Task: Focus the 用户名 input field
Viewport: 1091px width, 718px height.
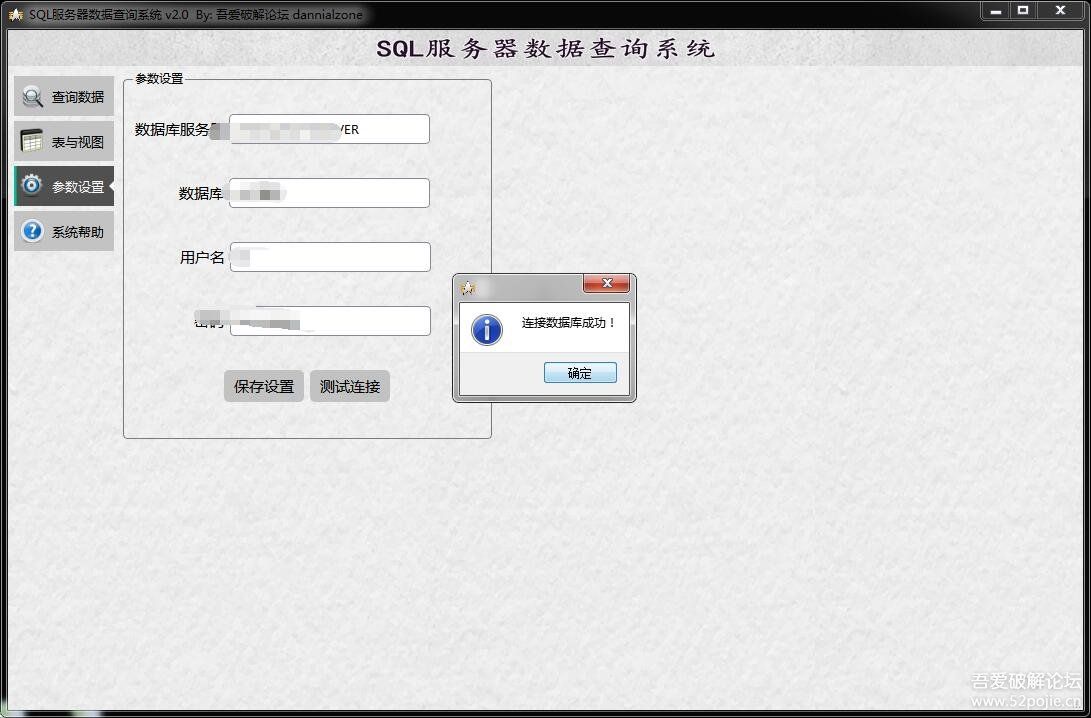Action: (x=330, y=257)
